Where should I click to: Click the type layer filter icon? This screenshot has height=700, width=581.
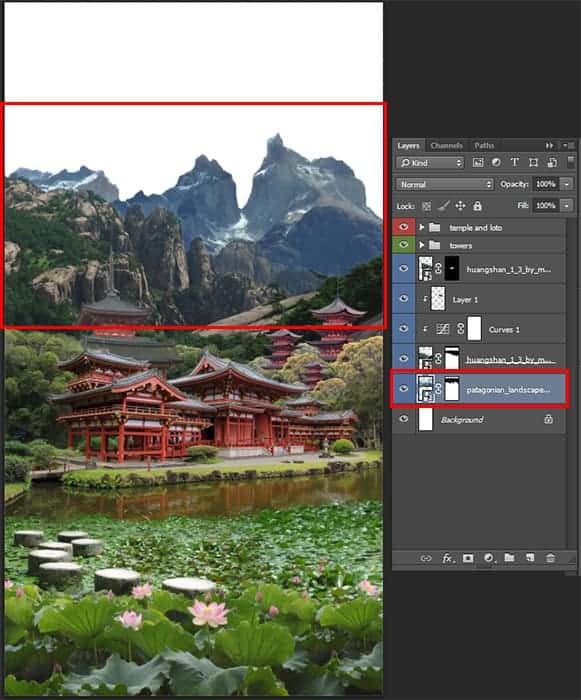(x=514, y=162)
